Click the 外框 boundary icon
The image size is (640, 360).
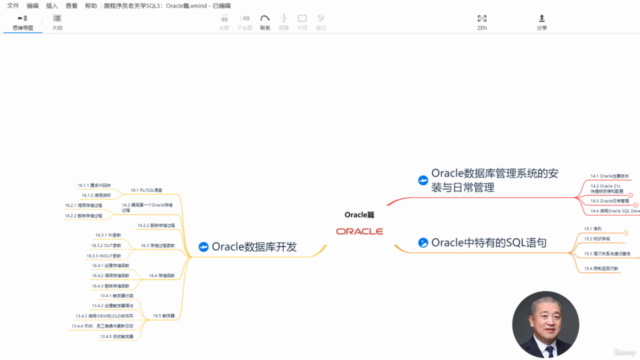pos(302,22)
